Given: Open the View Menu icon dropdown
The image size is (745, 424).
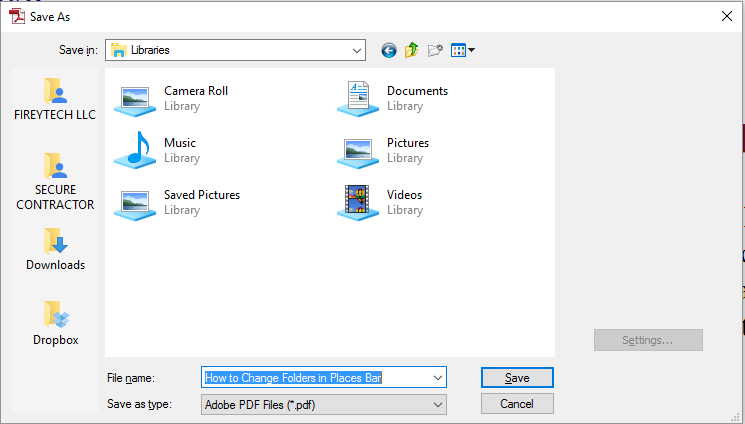Looking at the screenshot, I should (462, 50).
